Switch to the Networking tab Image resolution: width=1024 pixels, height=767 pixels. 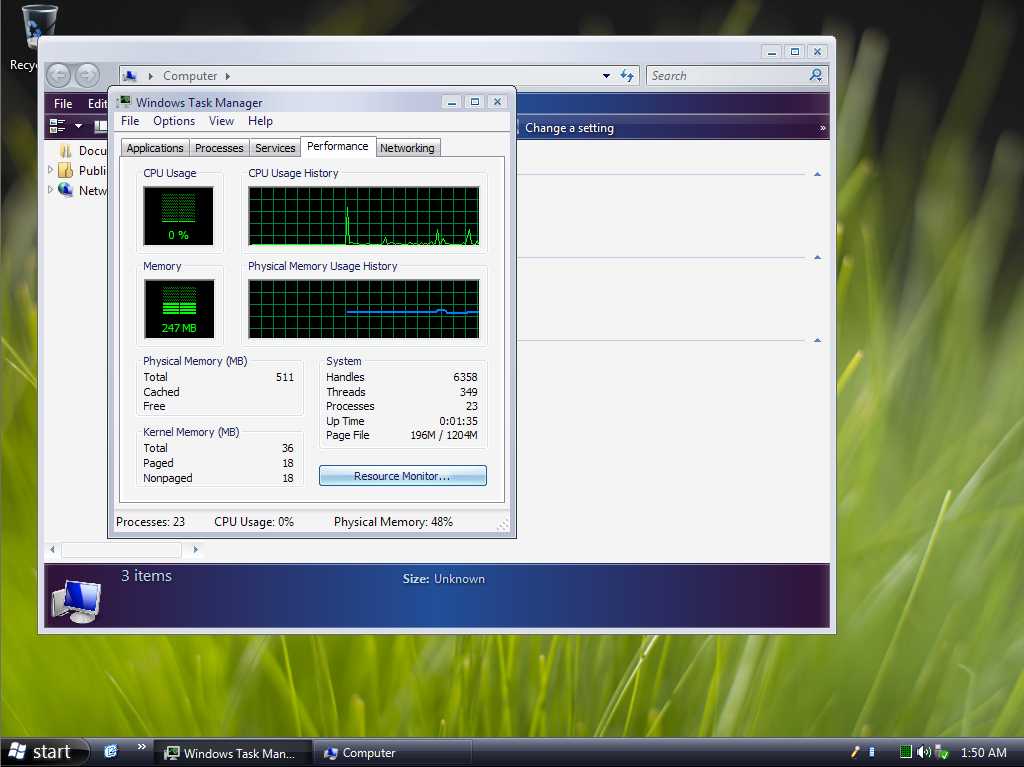tap(408, 148)
